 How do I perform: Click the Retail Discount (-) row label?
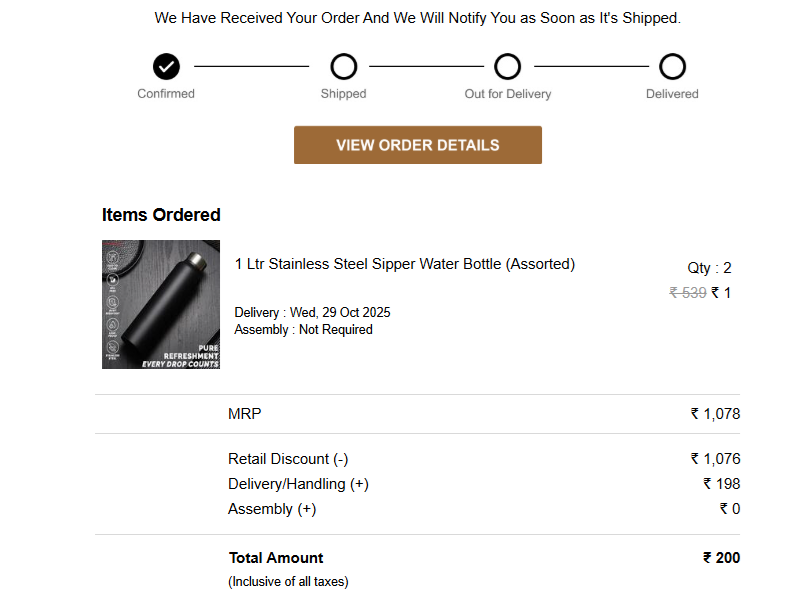point(288,459)
